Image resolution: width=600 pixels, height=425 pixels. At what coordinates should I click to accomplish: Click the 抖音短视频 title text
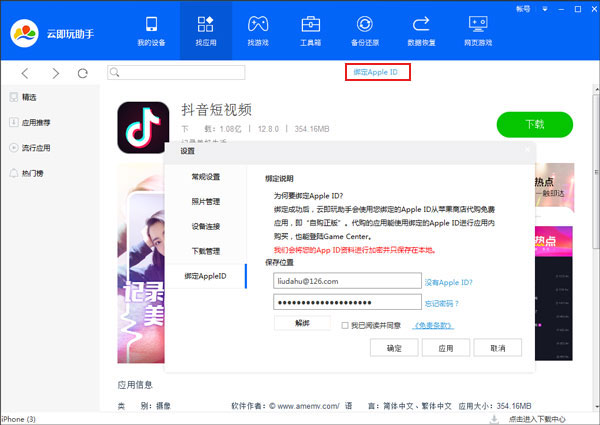pos(217,110)
